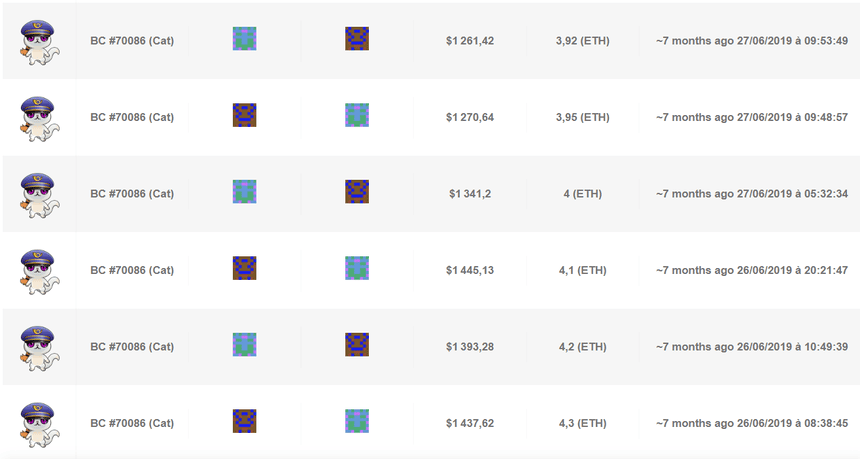Image resolution: width=860 pixels, height=459 pixels.
Task: Open the cat avatar beside the 3,95 (ETH) sale
Action: (38, 117)
